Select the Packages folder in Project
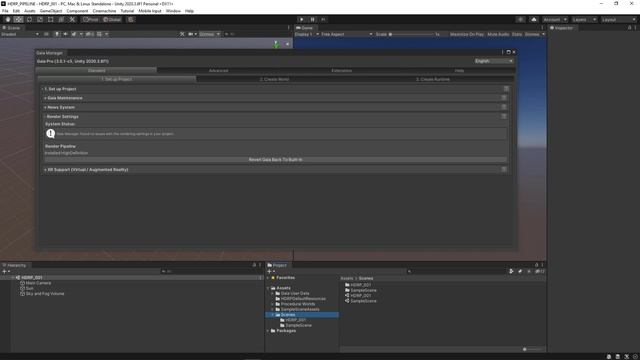Image resolution: width=640 pixels, height=360 pixels. [286, 331]
